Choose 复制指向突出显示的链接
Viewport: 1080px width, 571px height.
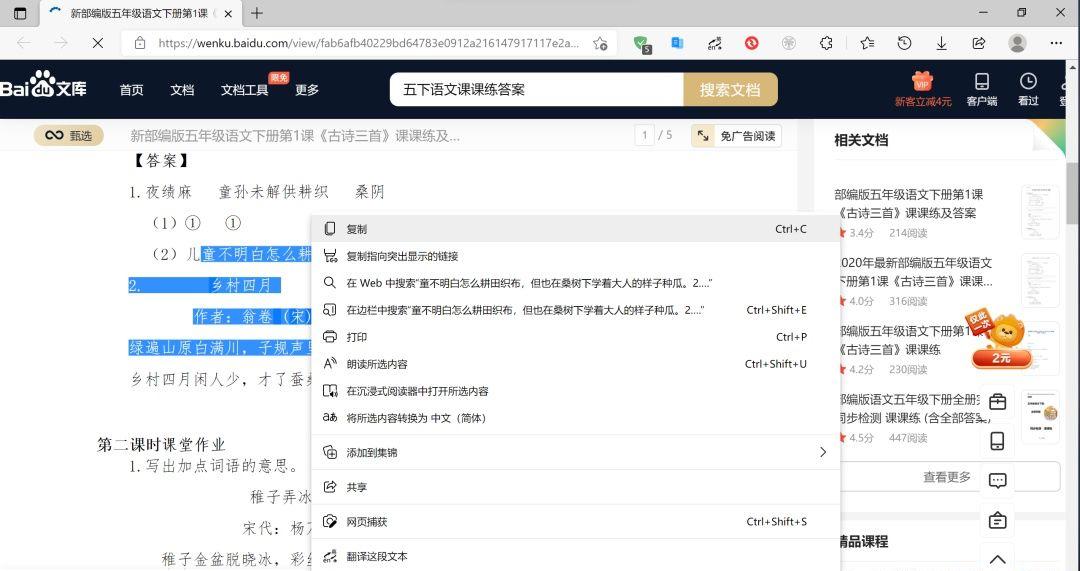[576, 256]
